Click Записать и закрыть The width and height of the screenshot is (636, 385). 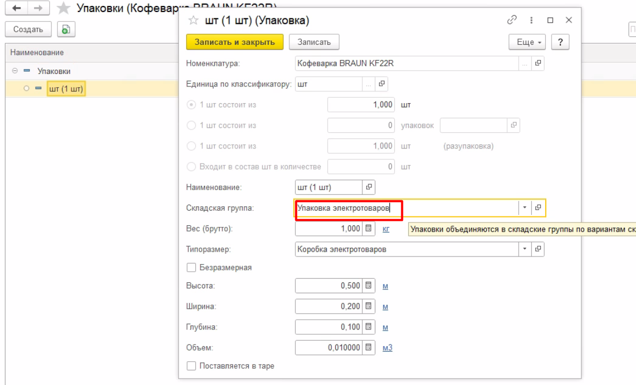point(235,42)
